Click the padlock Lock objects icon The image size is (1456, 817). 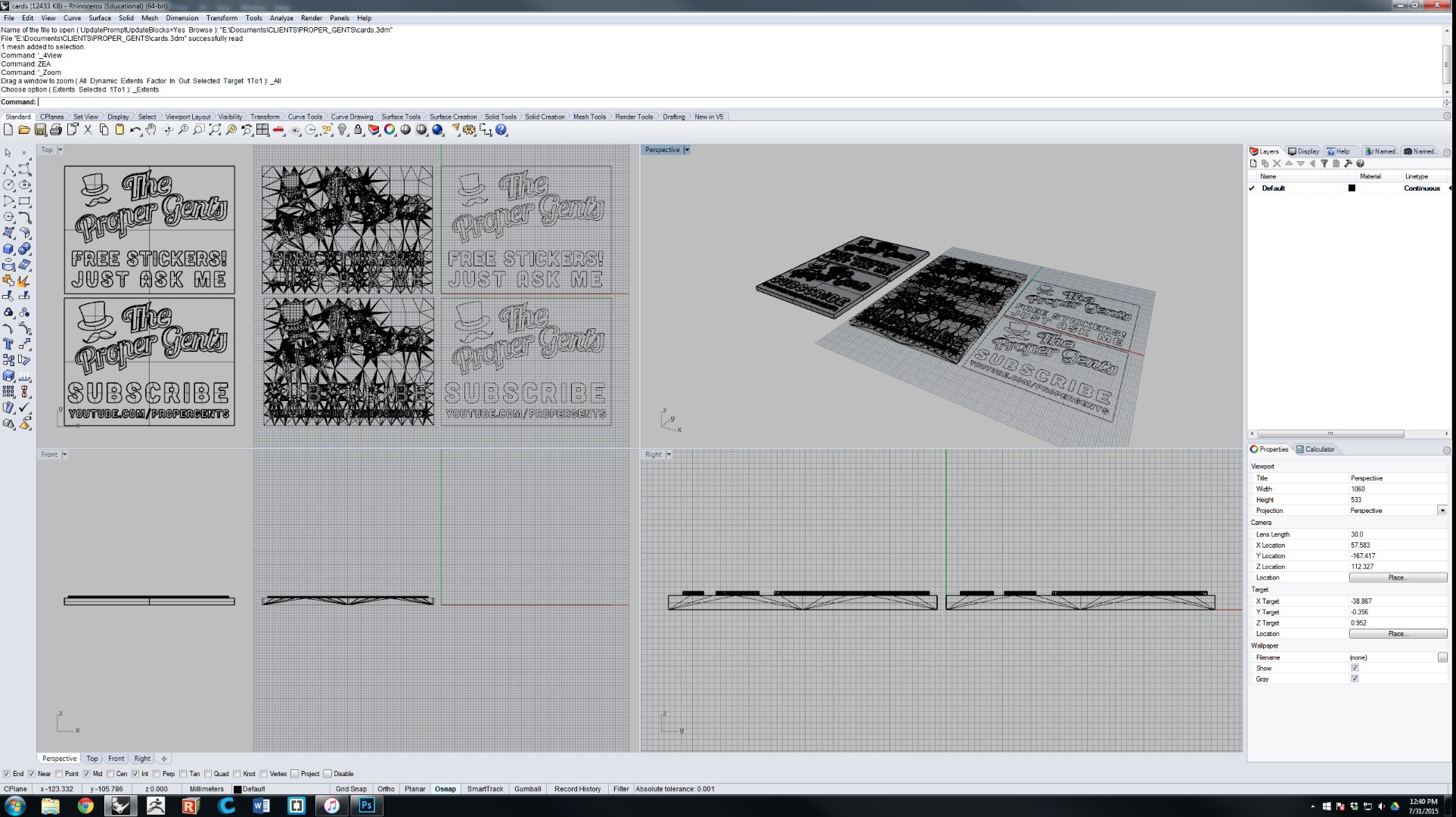(x=359, y=130)
